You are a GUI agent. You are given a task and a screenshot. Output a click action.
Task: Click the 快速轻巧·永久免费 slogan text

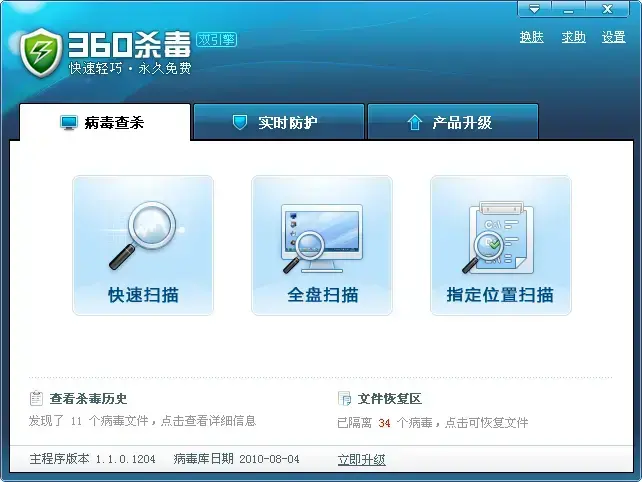pyautogui.click(x=130, y=68)
